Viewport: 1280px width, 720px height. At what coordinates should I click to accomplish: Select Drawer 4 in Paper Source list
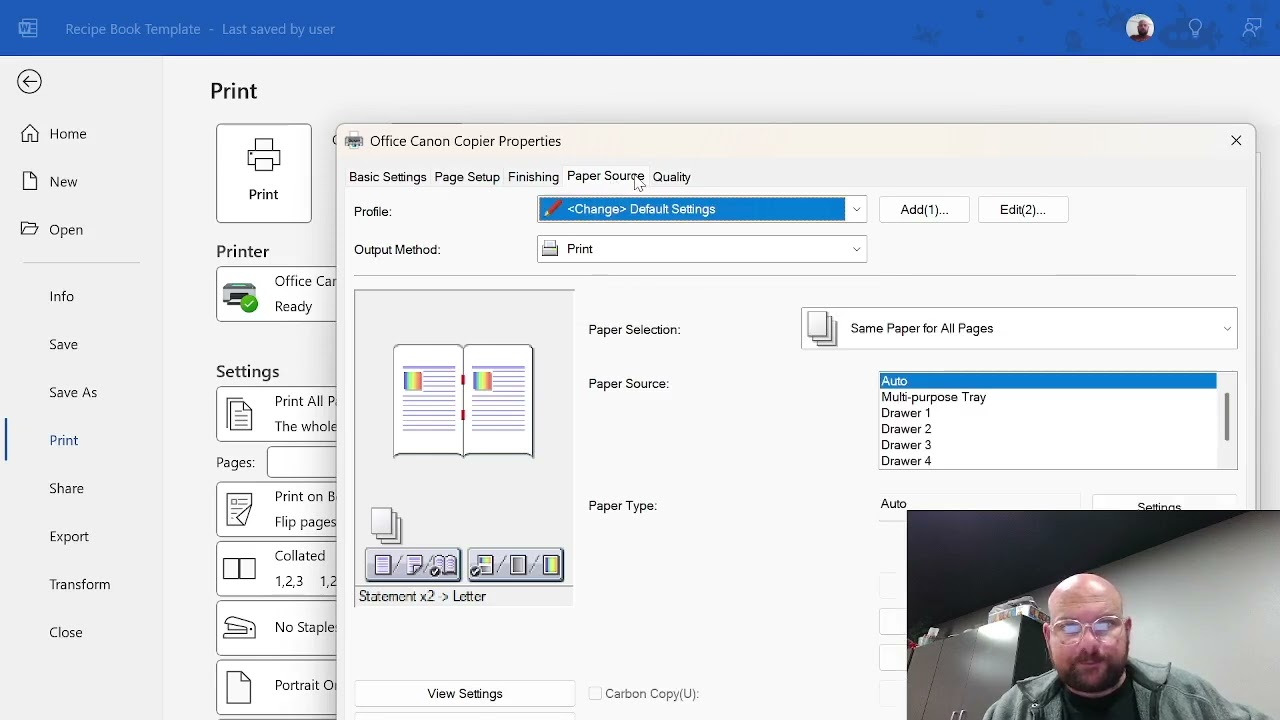1047,461
